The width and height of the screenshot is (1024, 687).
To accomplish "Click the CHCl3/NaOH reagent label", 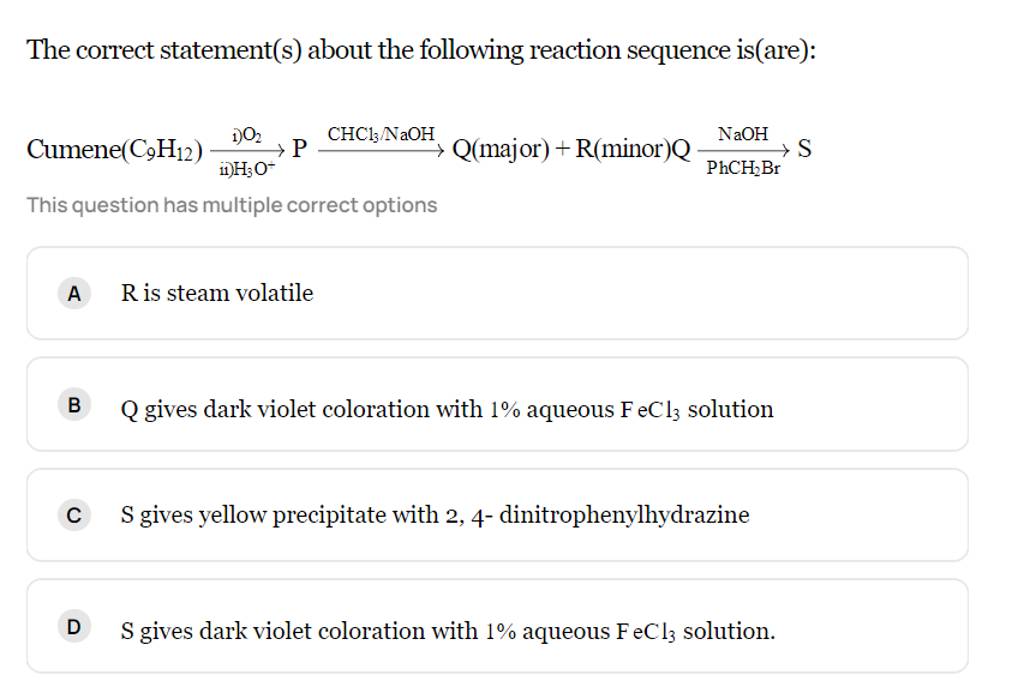I will click(382, 133).
